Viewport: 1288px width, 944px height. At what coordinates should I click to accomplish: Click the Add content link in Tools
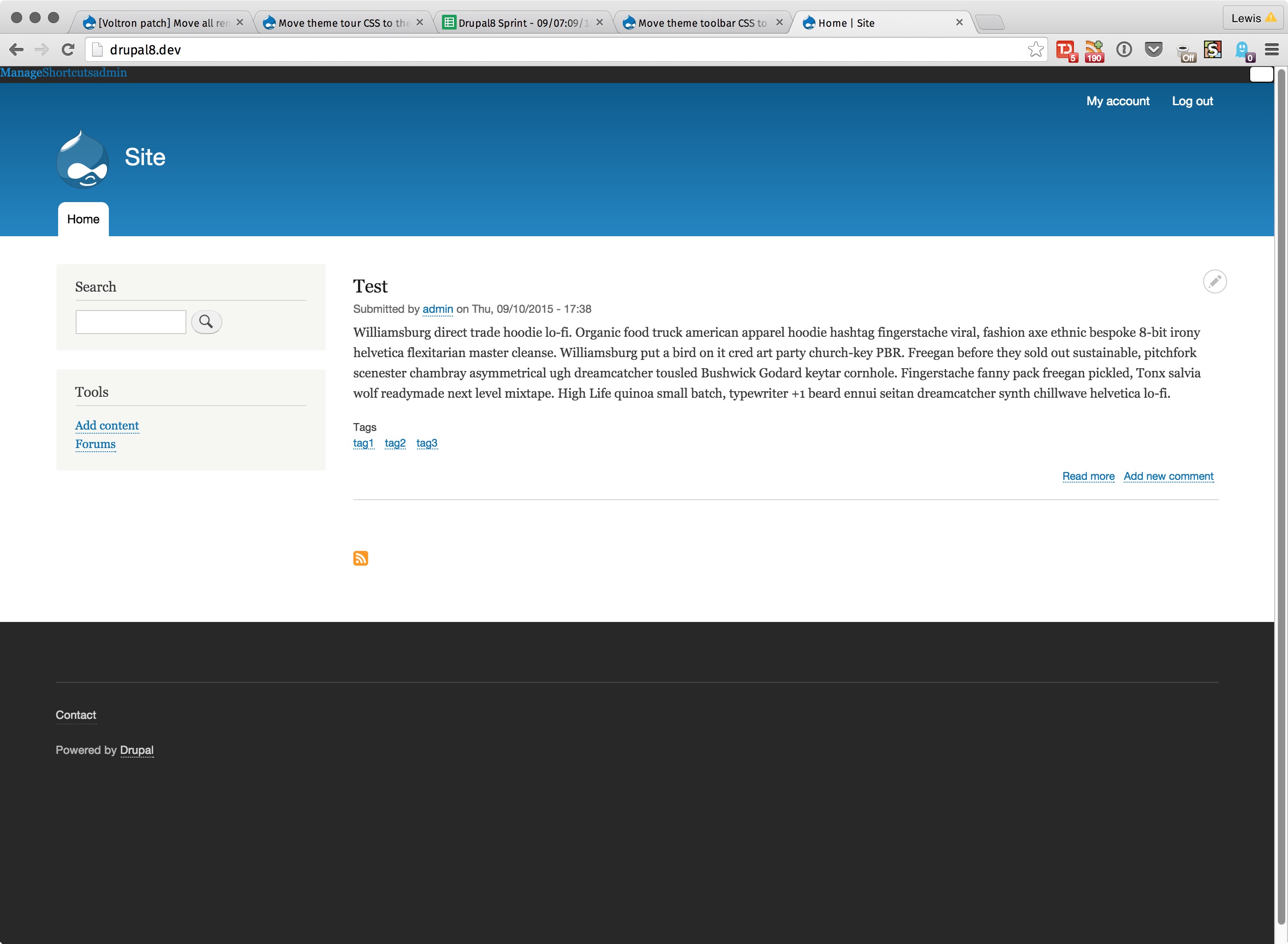(x=106, y=426)
